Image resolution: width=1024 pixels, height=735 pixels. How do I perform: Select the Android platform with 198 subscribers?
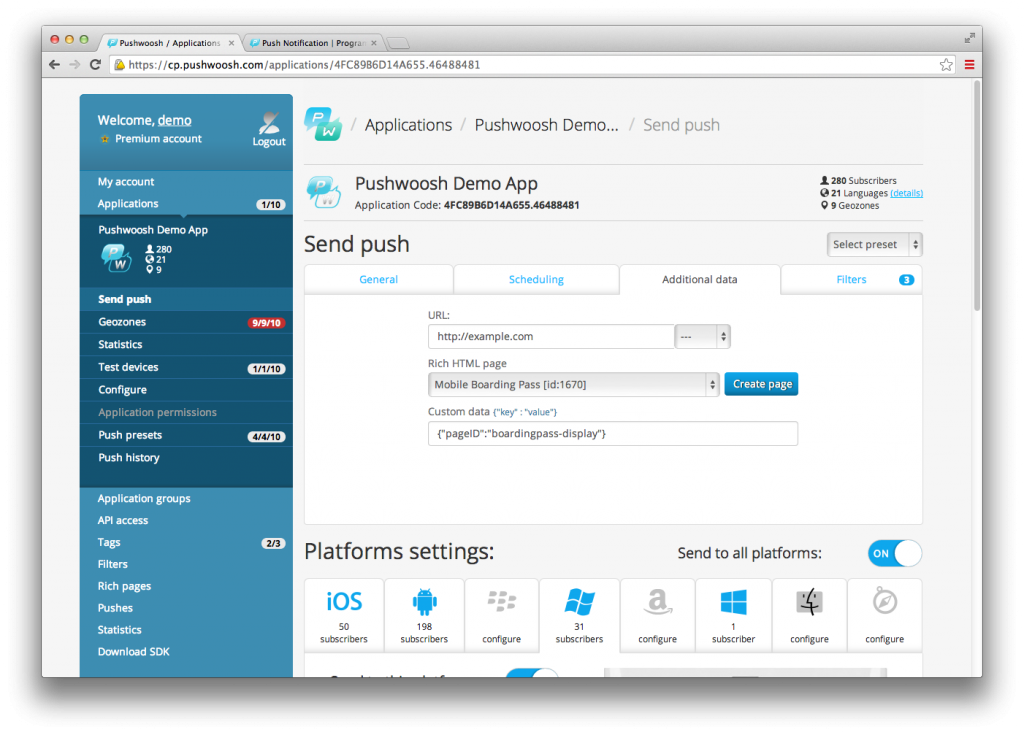coord(424,615)
